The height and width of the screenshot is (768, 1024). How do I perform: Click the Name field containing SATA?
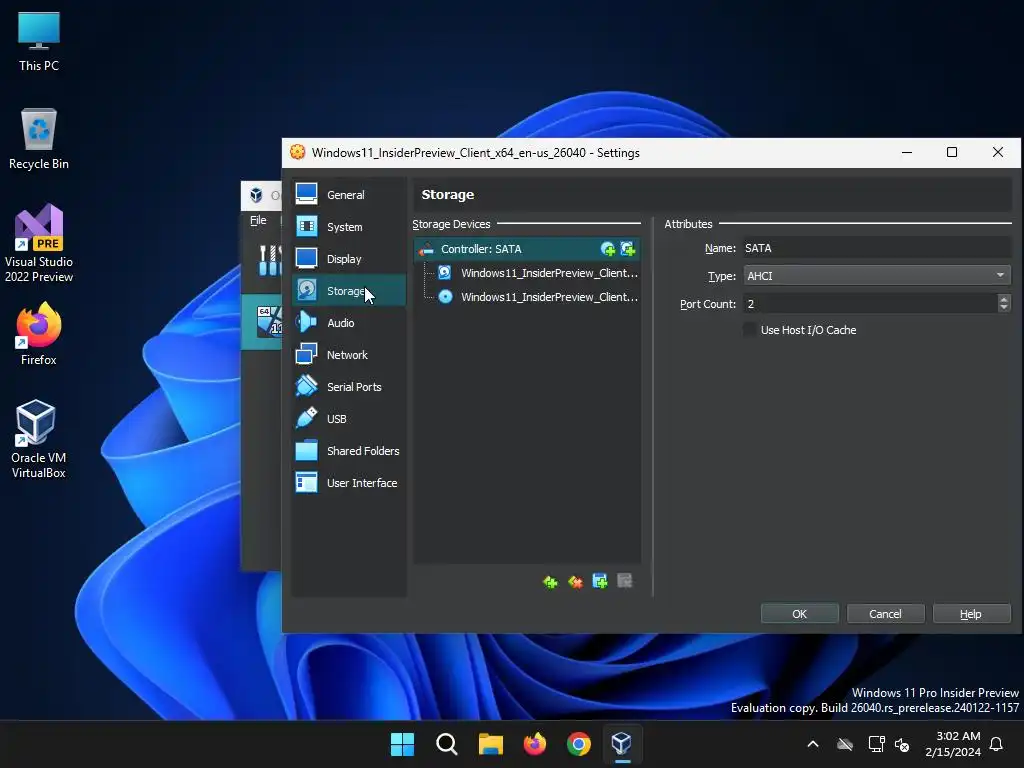877,248
